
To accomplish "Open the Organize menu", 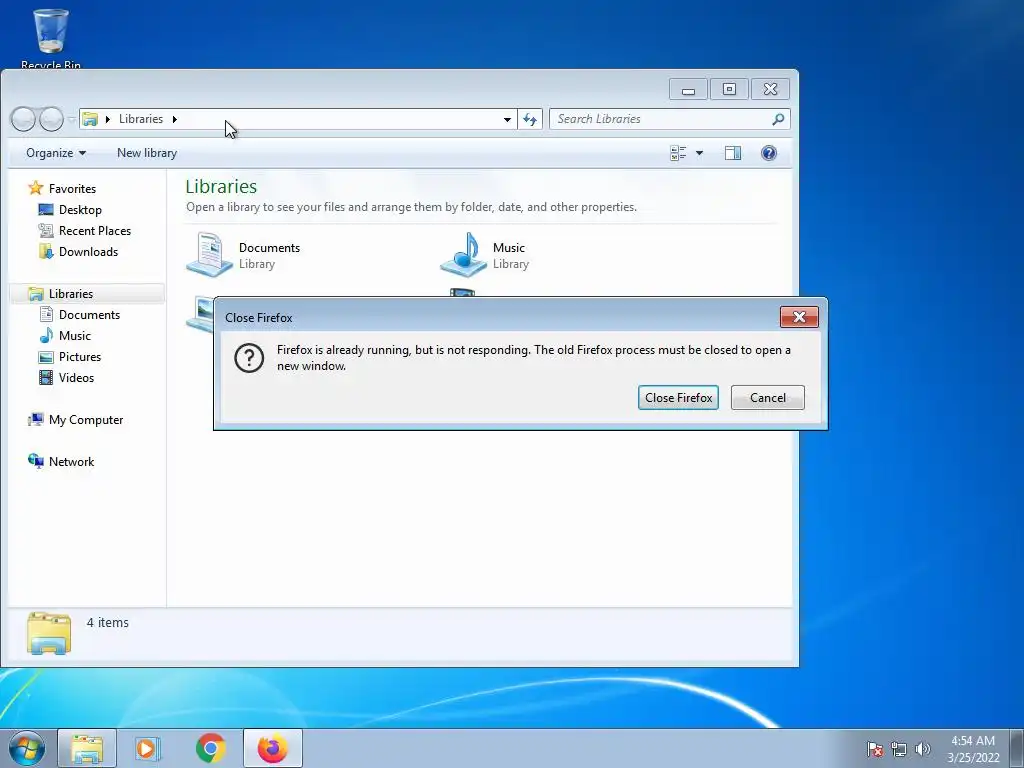I will click(56, 153).
